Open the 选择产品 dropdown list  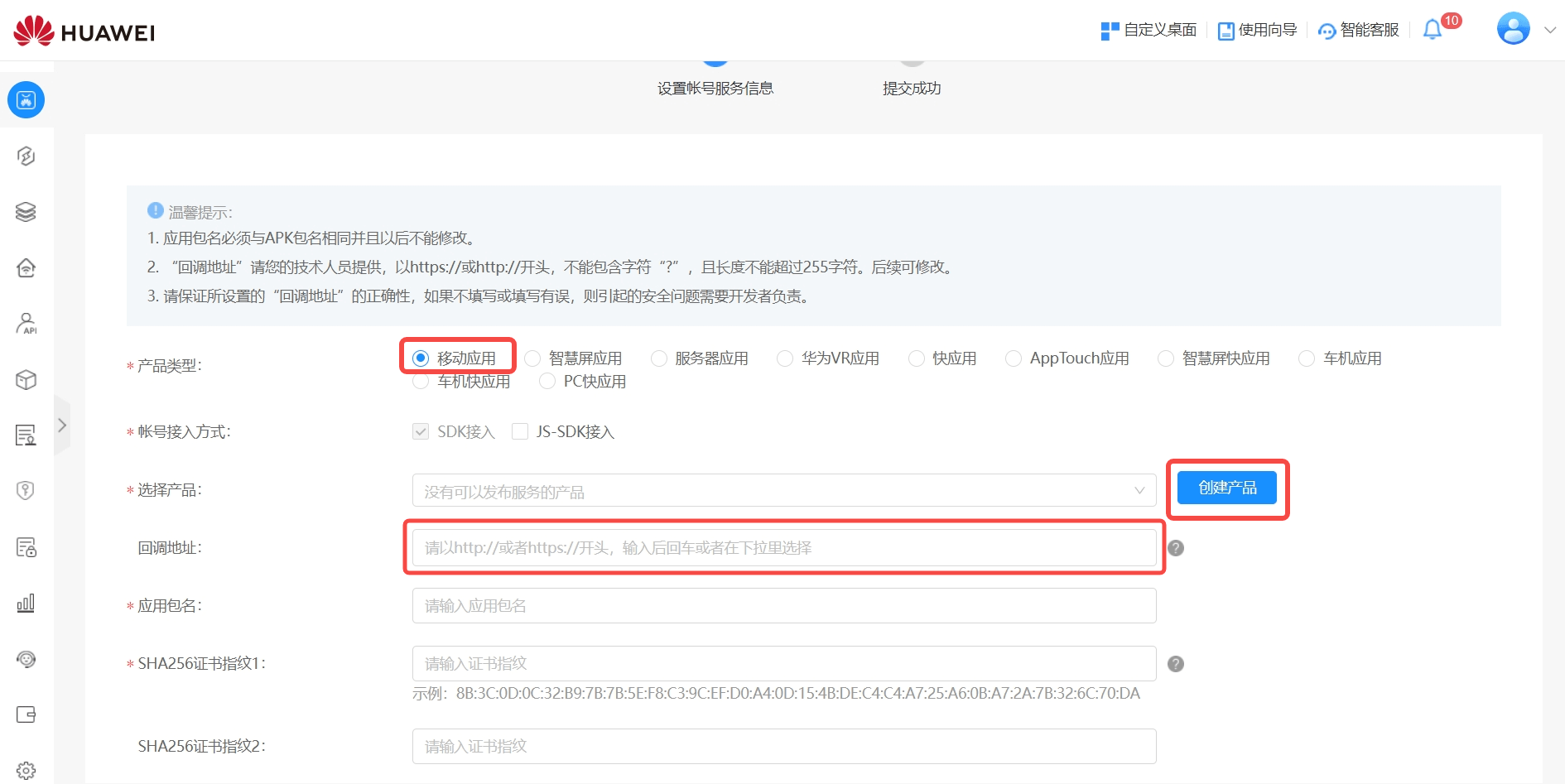783,491
